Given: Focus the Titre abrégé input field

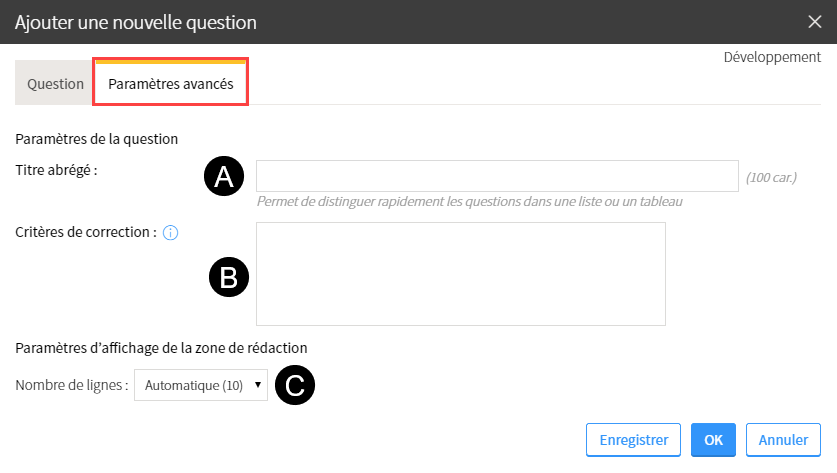Looking at the screenshot, I should [498, 176].
